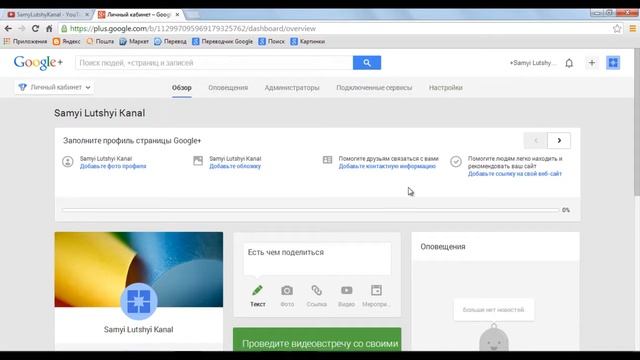The image size is (640, 360).
Task: Open the Переводчик Google bookmark
Action: (x=222, y=41)
